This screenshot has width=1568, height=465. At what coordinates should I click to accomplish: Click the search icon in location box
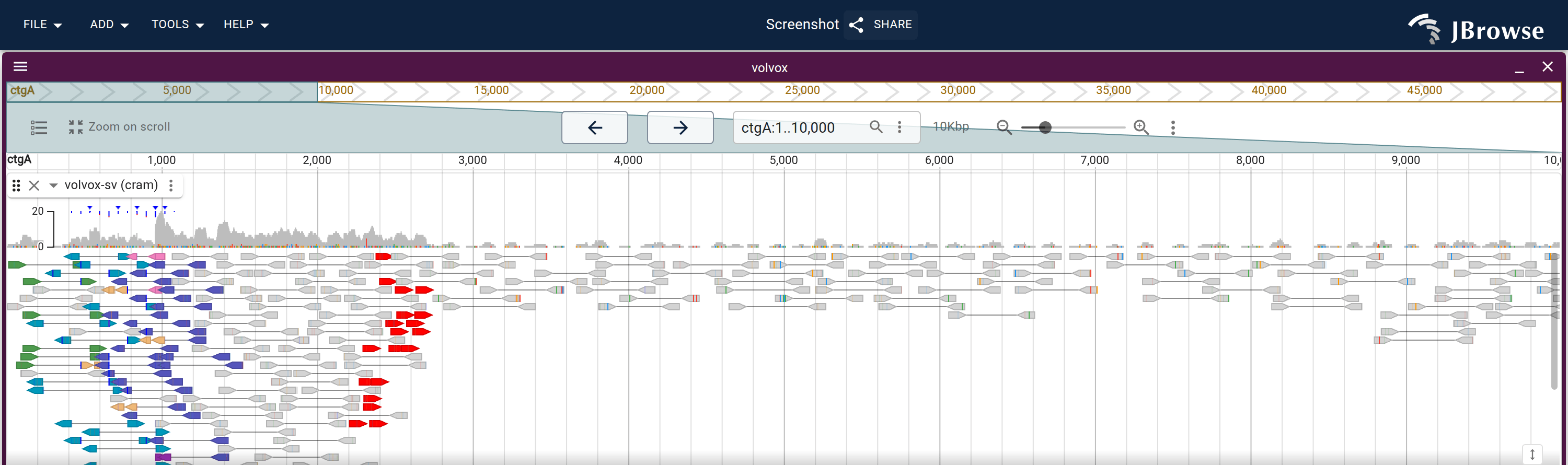(x=876, y=126)
